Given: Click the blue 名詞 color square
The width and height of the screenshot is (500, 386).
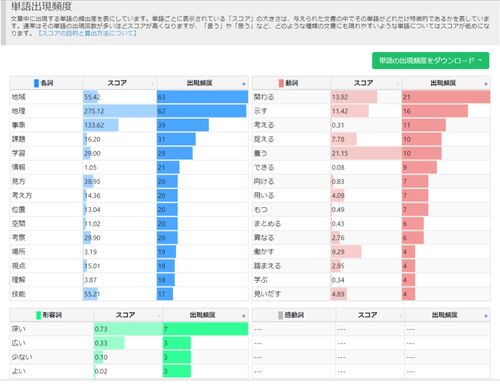Looking at the screenshot, I should [x=36, y=83].
